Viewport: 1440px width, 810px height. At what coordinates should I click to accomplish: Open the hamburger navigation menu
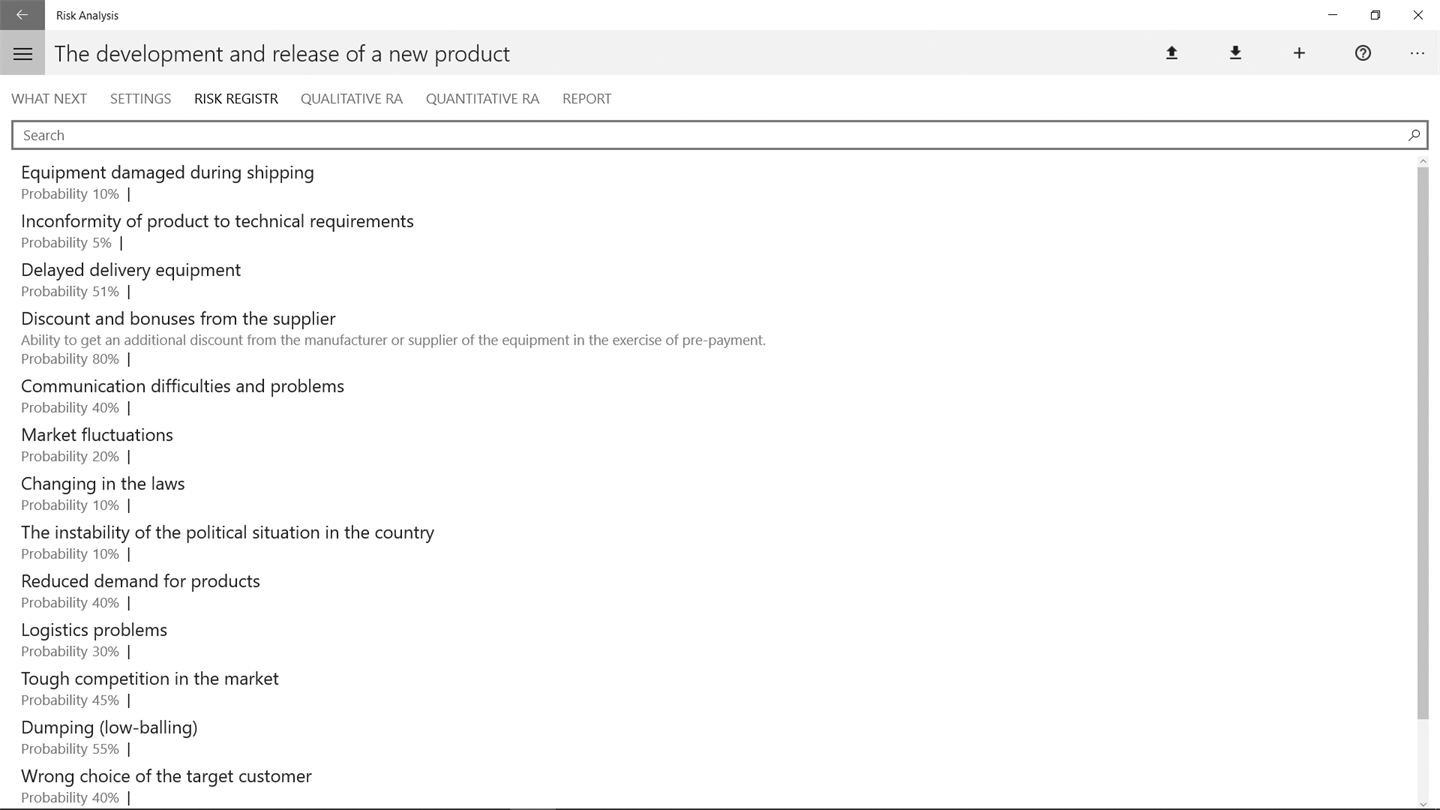tap(22, 54)
